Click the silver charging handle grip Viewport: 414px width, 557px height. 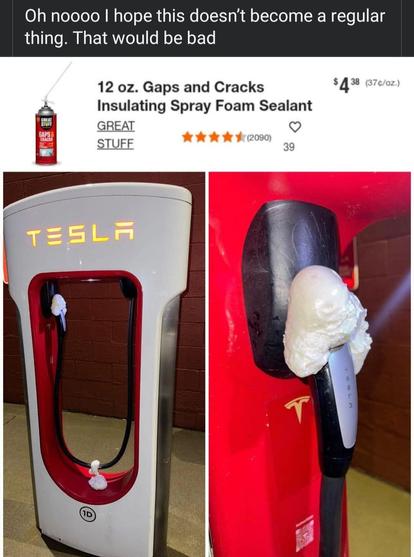point(342,396)
